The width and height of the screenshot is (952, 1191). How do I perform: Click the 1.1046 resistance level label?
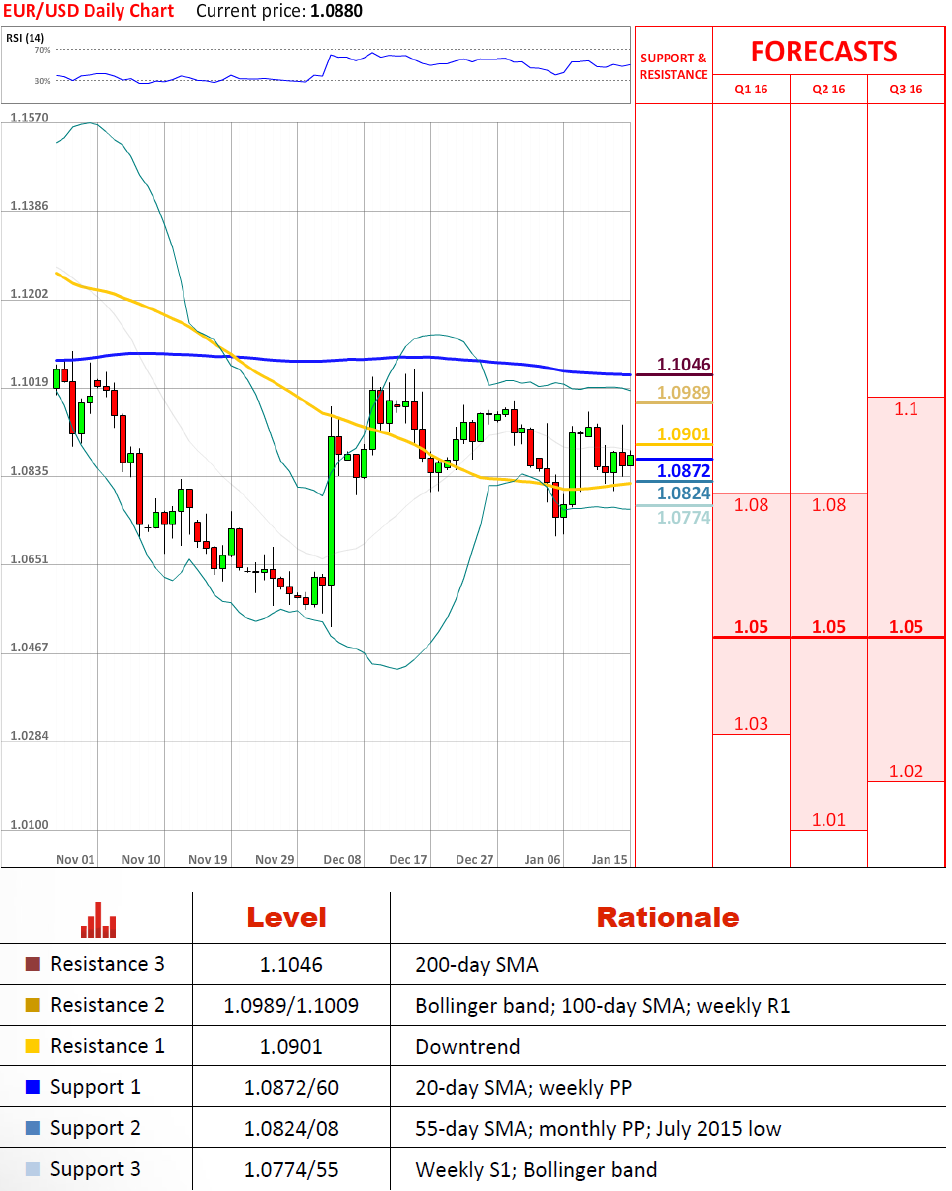(x=683, y=364)
